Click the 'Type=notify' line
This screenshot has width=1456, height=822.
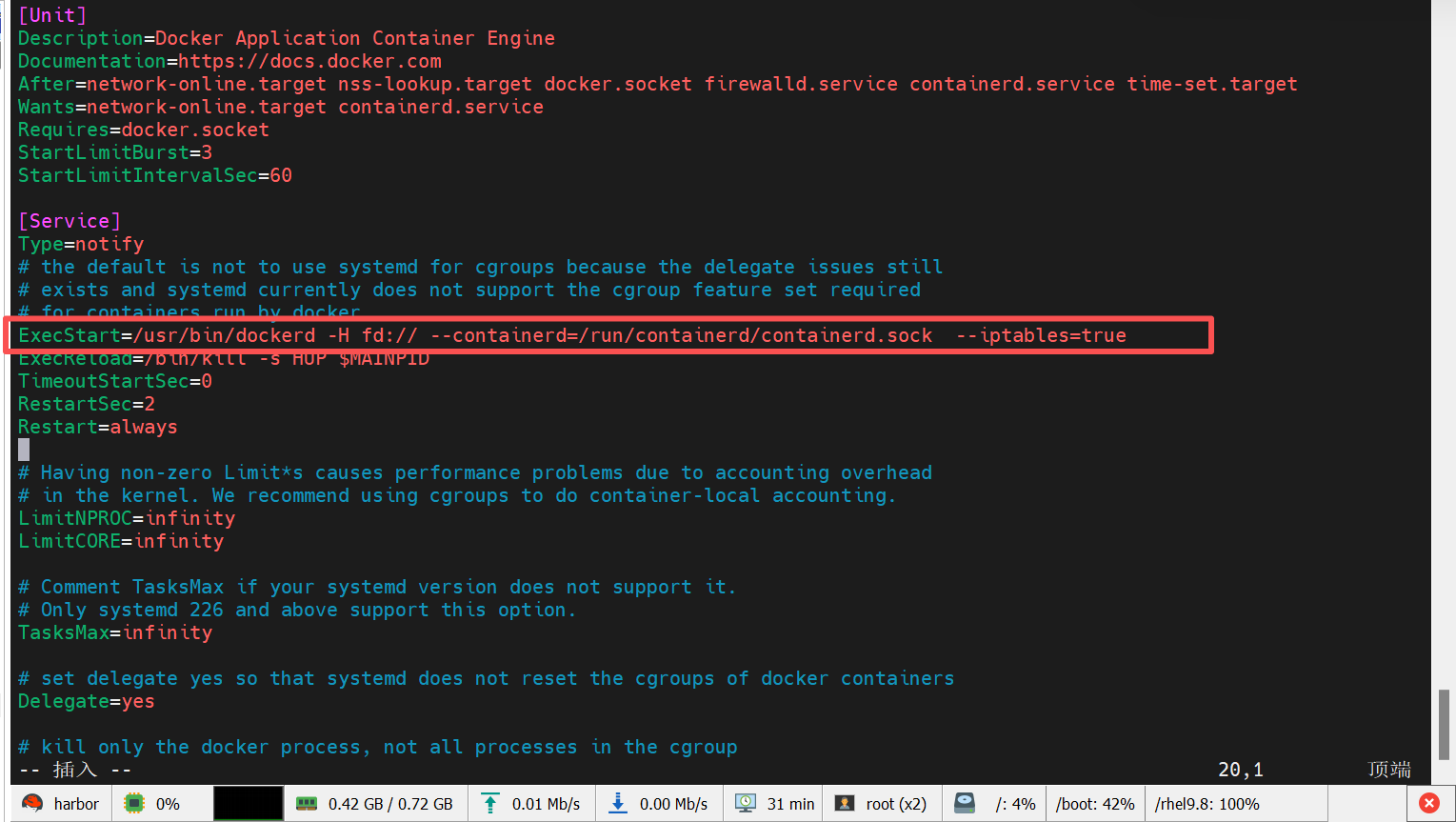81,244
